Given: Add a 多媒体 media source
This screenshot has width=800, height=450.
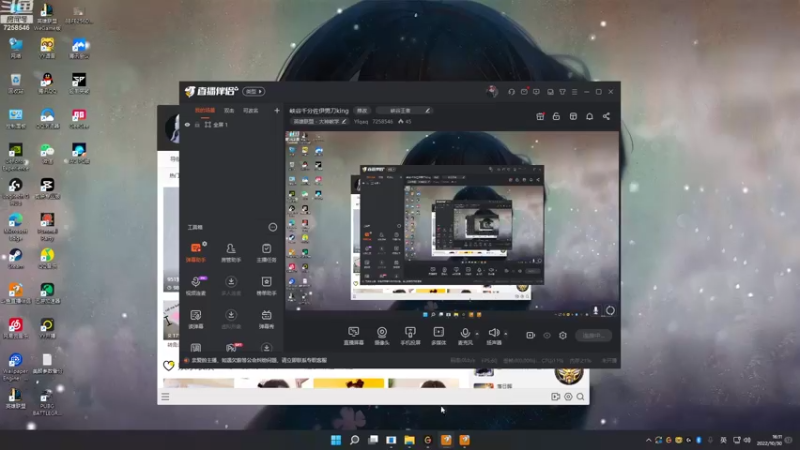Looking at the screenshot, I should click(x=439, y=336).
